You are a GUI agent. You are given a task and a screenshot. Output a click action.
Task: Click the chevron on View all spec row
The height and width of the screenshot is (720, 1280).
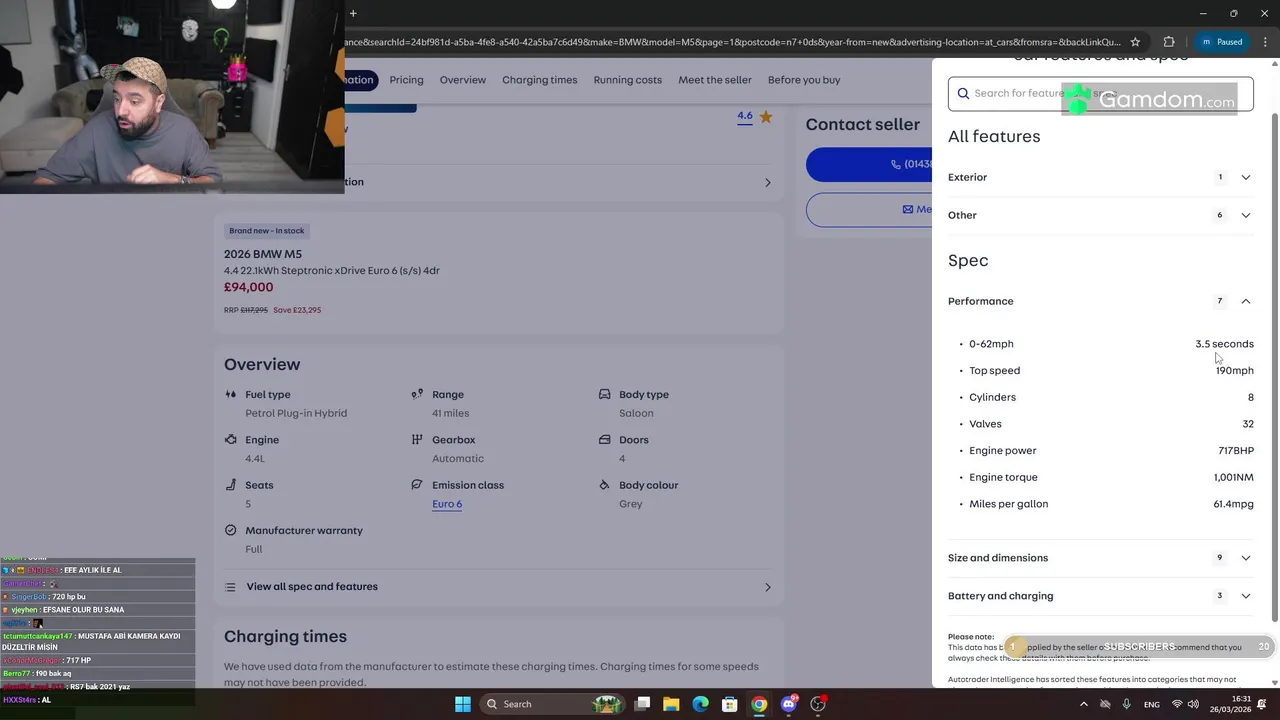point(768,587)
